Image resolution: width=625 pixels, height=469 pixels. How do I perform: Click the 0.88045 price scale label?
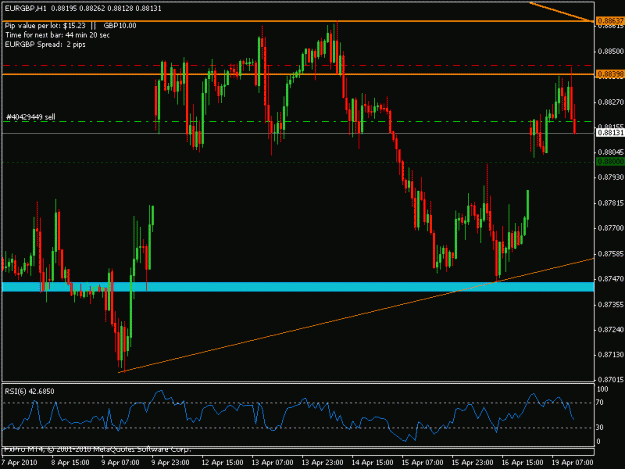click(611, 152)
